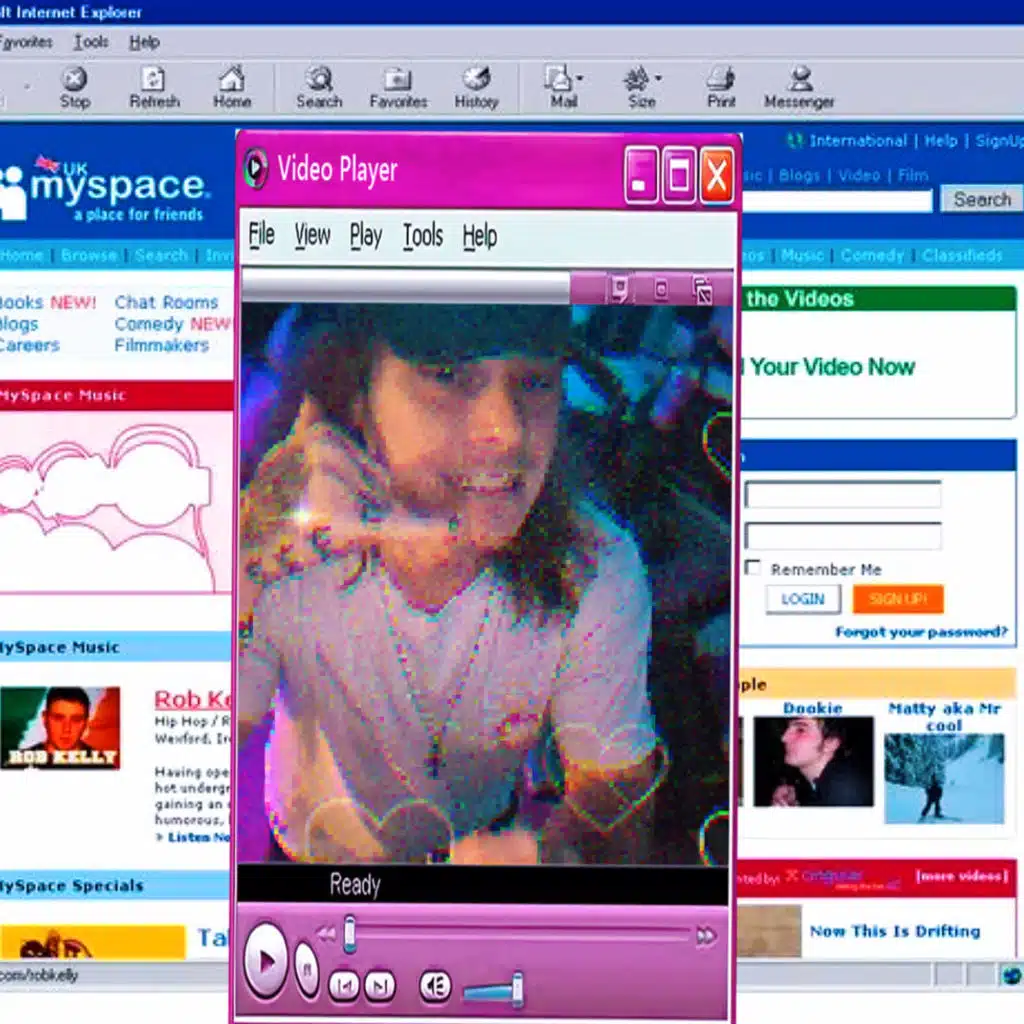The height and width of the screenshot is (1024, 1024).
Task: Open Search from the Internet Explorer toolbar
Action: [319, 87]
